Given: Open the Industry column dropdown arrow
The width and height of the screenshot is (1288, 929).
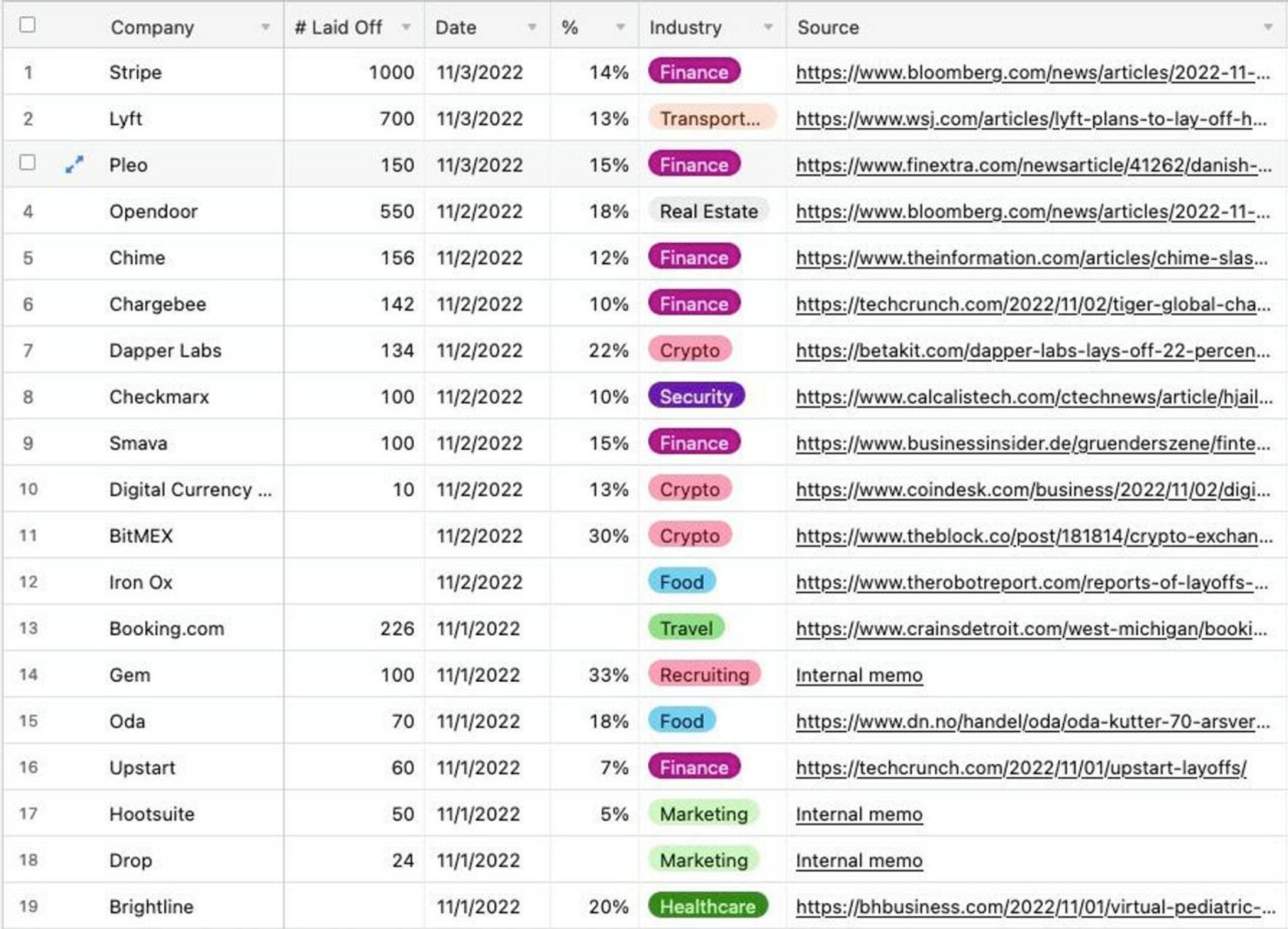Looking at the screenshot, I should pyautogui.click(x=768, y=27).
